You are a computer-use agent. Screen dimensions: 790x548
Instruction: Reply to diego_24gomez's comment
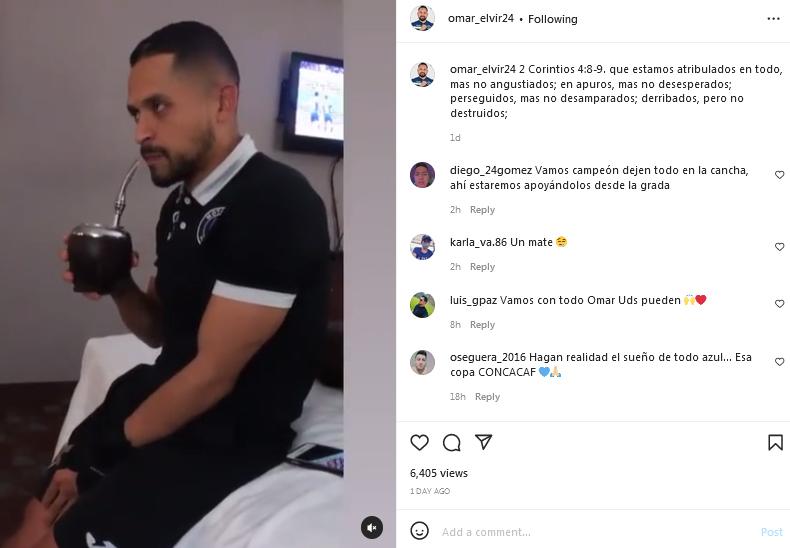click(482, 210)
